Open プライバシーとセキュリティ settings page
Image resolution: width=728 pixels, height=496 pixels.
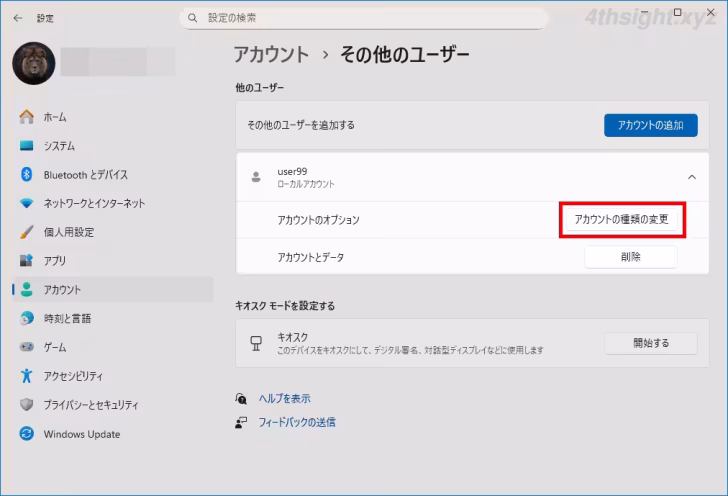[91, 405]
